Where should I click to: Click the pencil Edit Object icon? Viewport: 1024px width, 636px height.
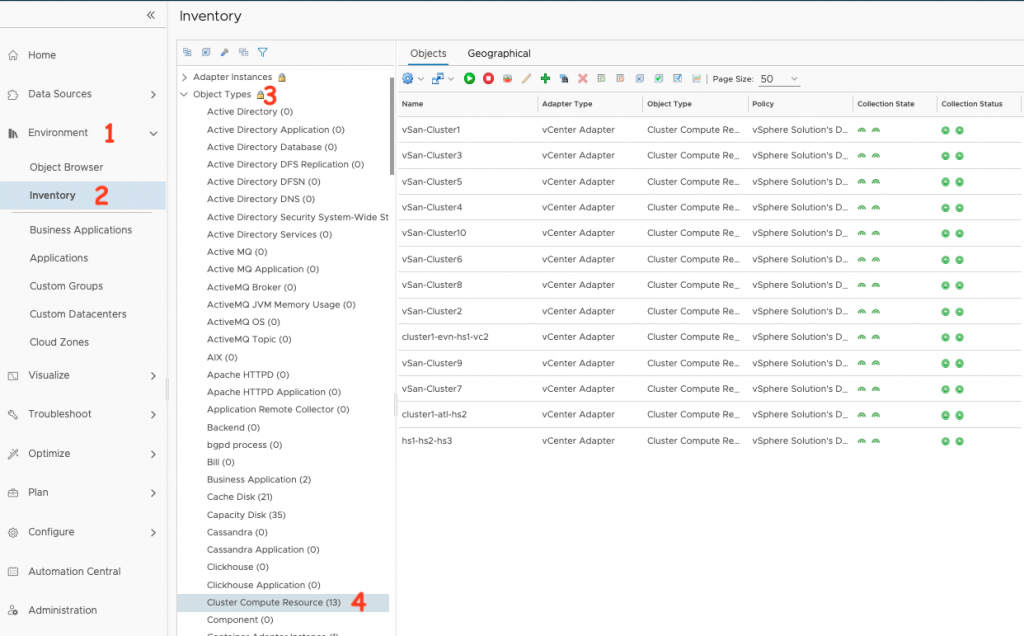[x=526, y=79]
